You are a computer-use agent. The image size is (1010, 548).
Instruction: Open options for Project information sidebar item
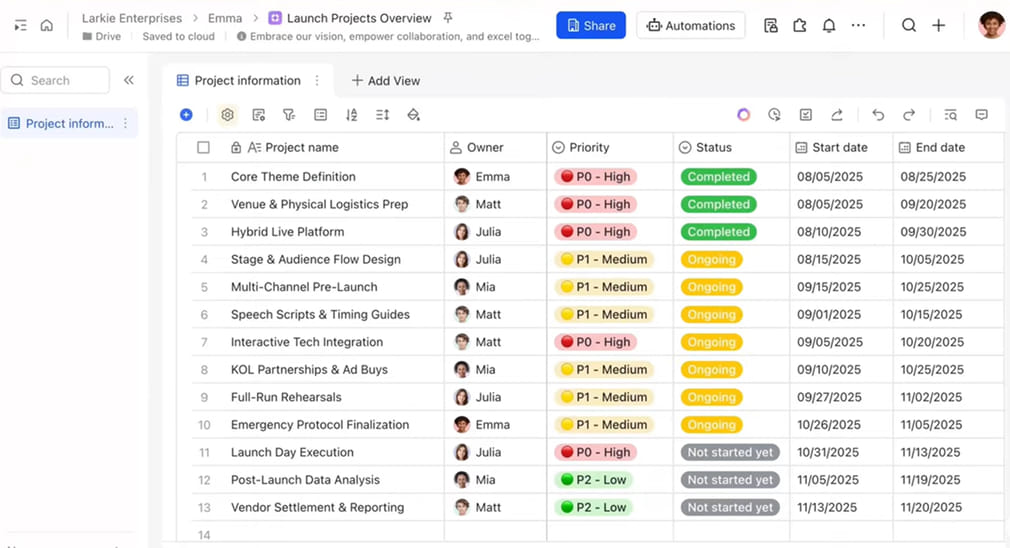tap(126, 124)
